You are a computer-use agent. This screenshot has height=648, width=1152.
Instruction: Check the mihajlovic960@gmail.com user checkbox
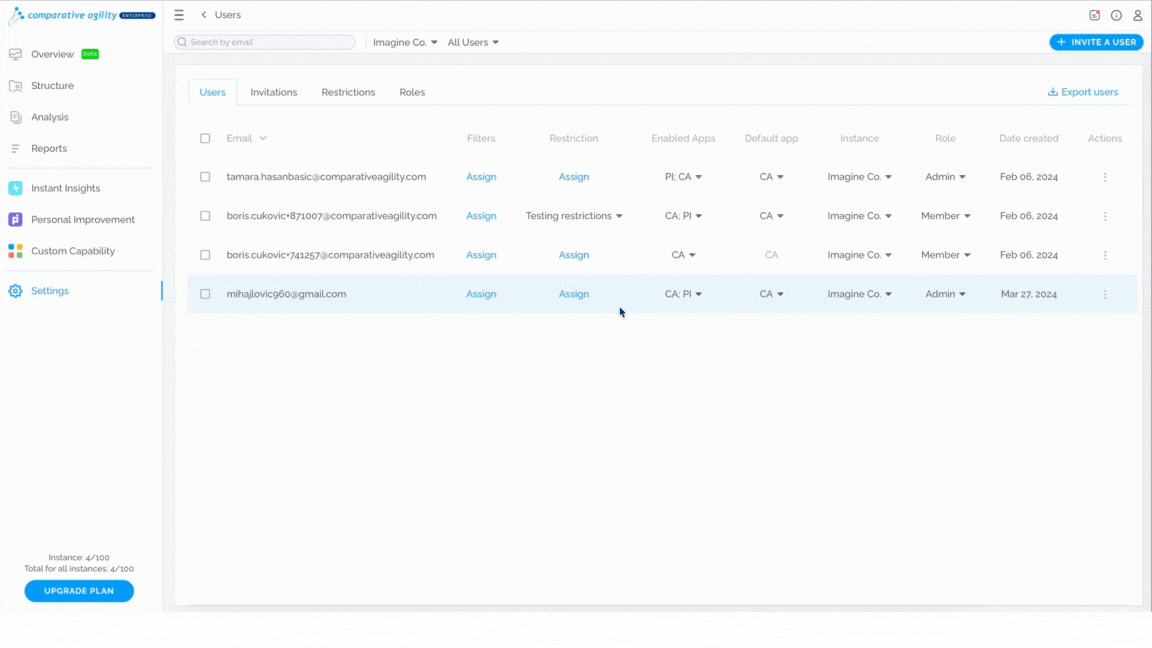[205, 294]
